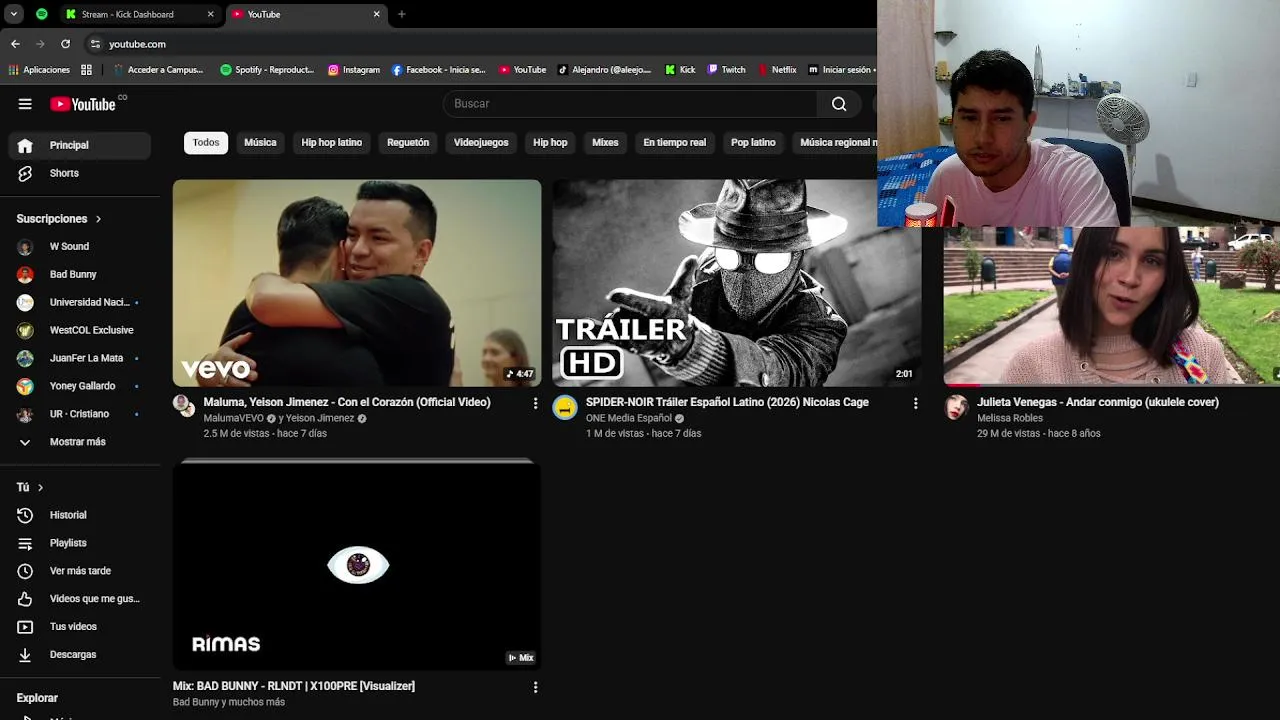Open Universidad Nacional subscription channel
Image resolution: width=1280 pixels, height=720 pixels.
(80, 302)
